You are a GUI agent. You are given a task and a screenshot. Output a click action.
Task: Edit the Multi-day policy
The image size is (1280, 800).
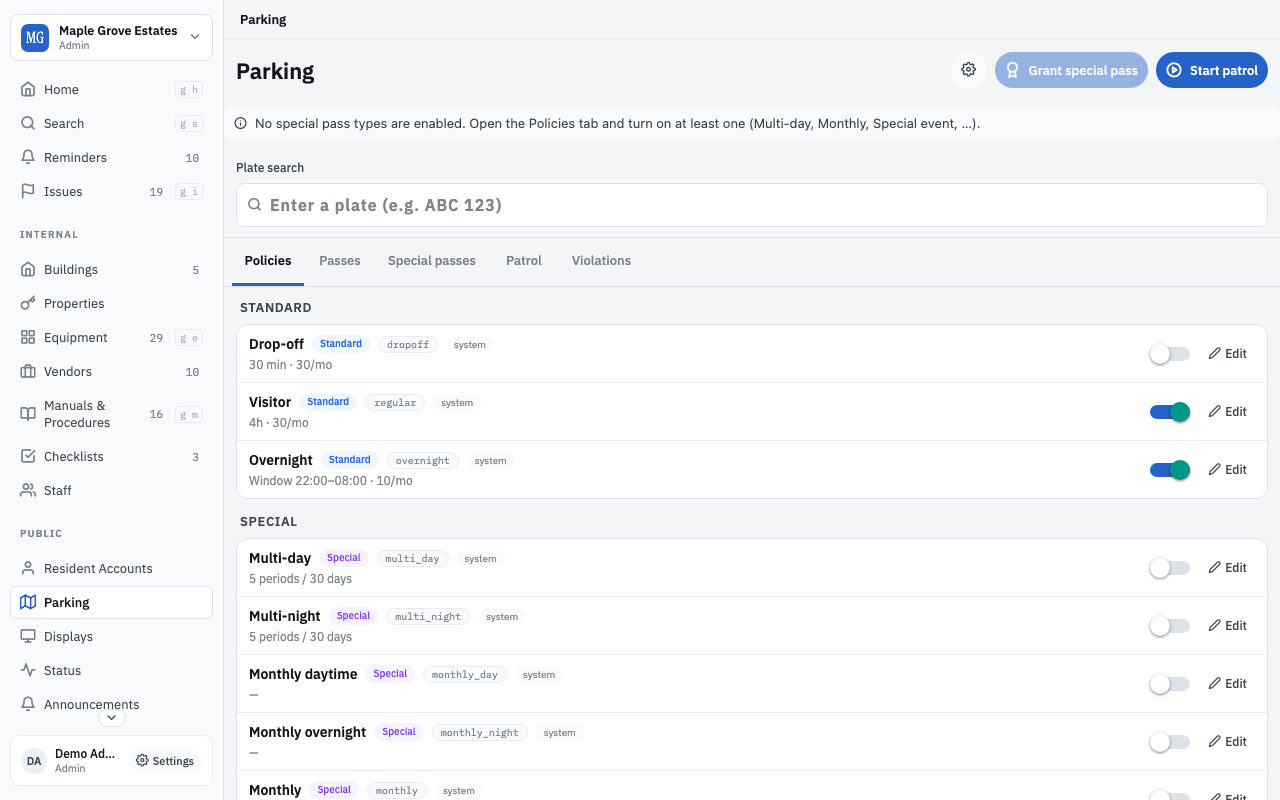(x=1228, y=567)
